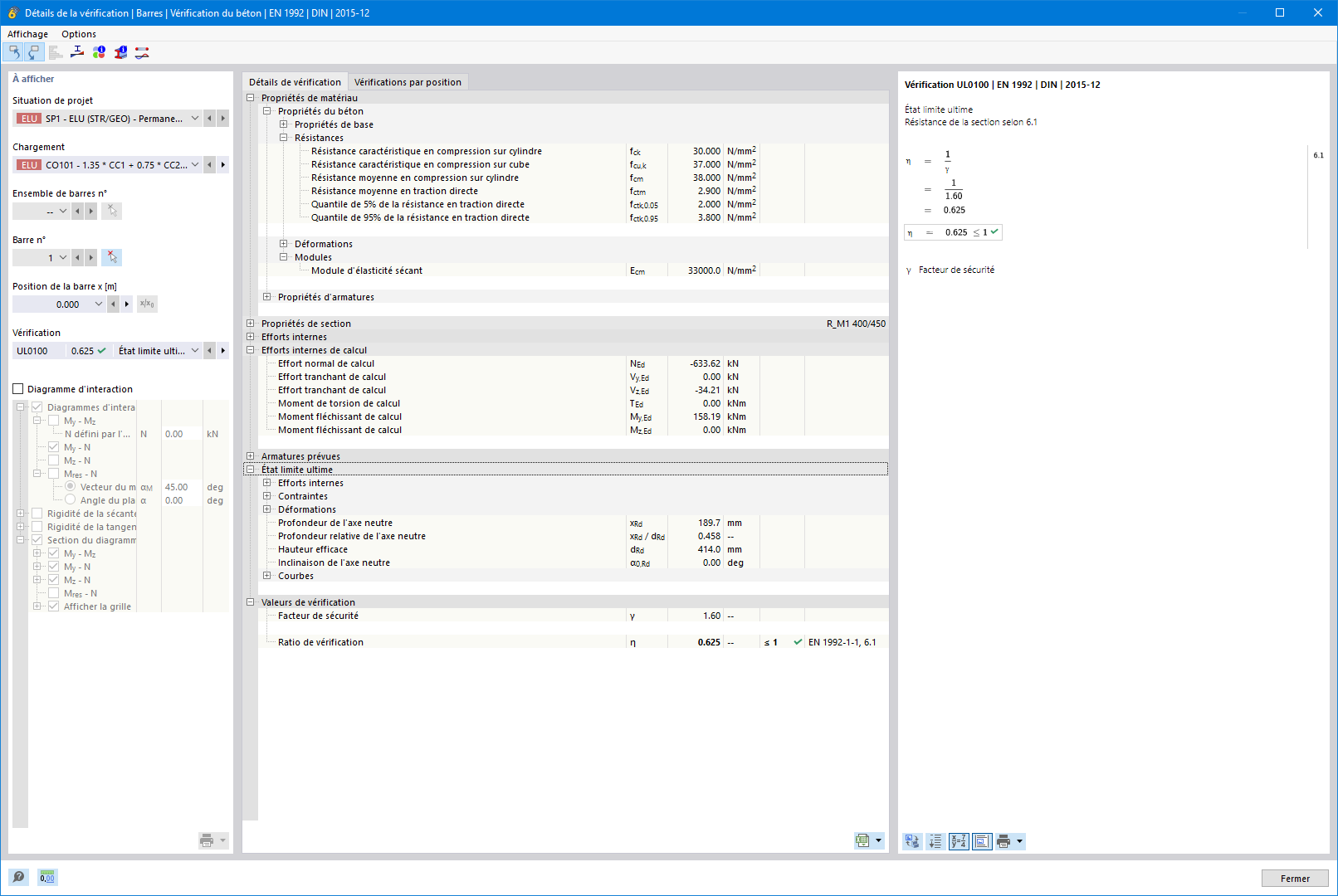The width and height of the screenshot is (1338, 896).
Task: Open the Position de la barre x dropdown
Action: pyautogui.click(x=99, y=304)
